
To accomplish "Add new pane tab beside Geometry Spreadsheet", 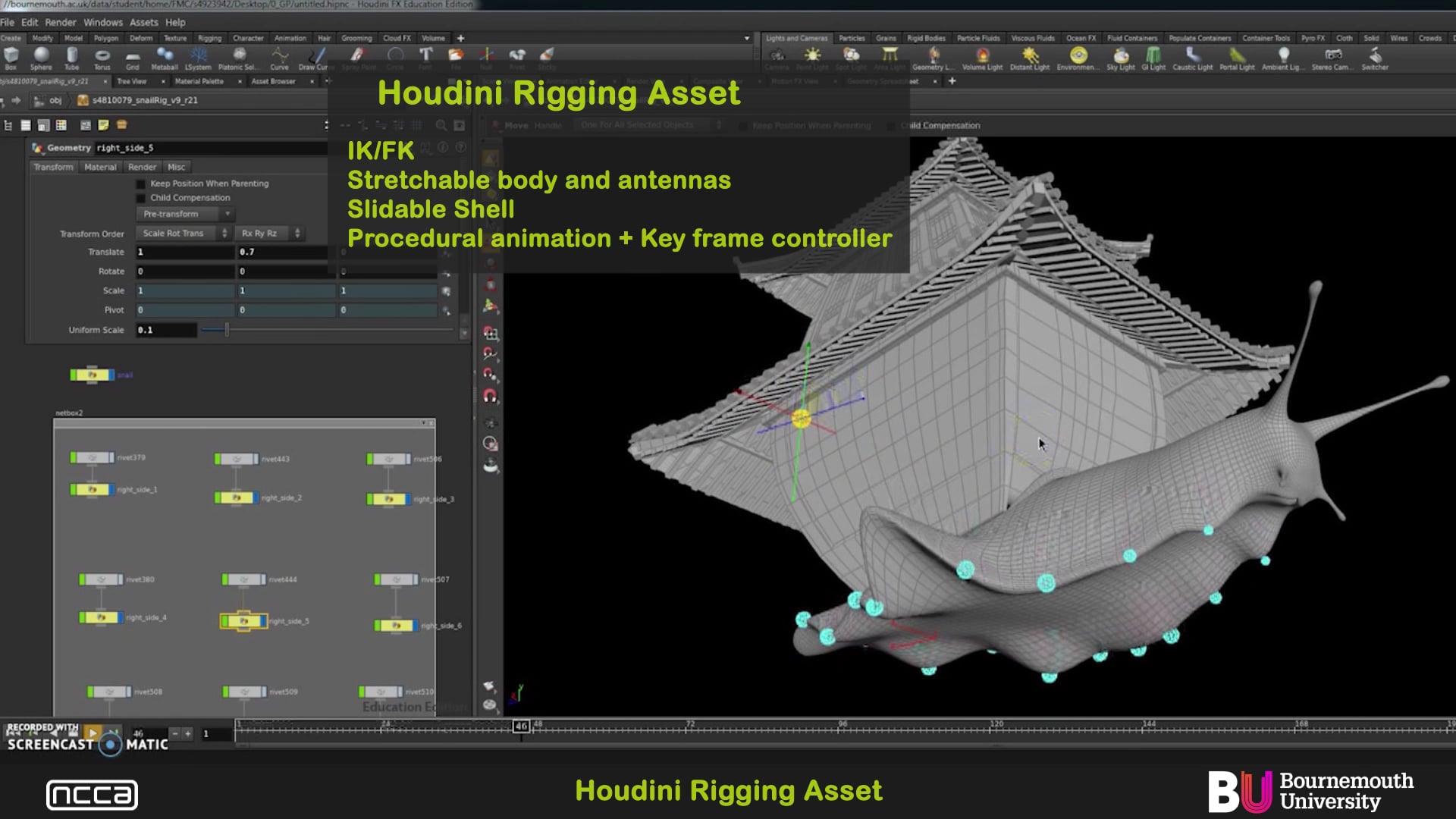I will click(x=952, y=81).
